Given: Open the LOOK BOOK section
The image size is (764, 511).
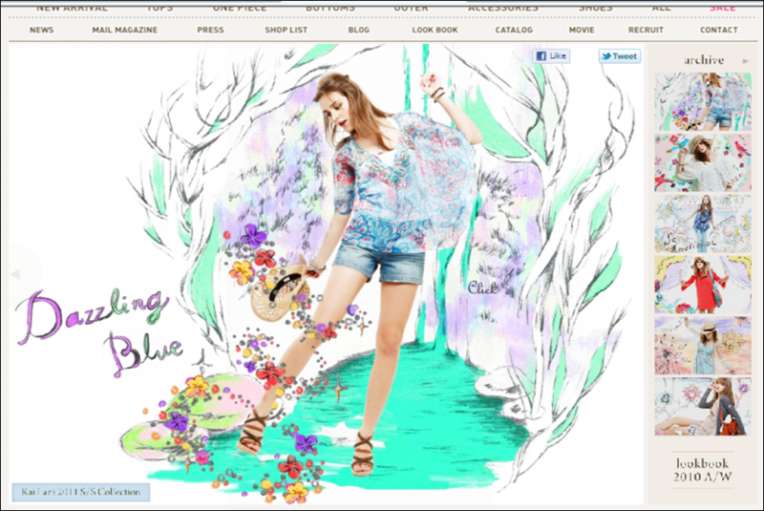Looking at the screenshot, I should pyautogui.click(x=435, y=30).
